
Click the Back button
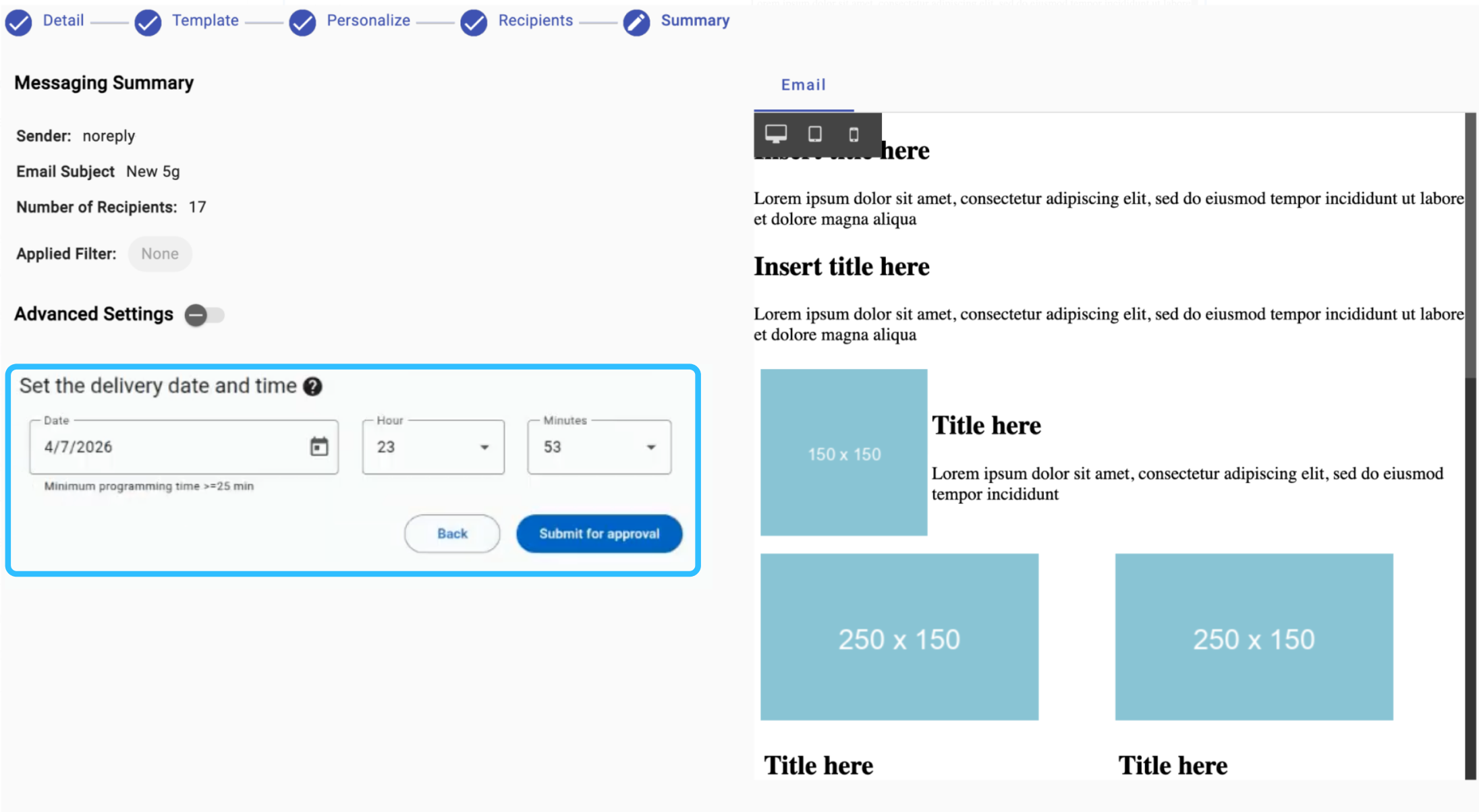click(x=452, y=533)
